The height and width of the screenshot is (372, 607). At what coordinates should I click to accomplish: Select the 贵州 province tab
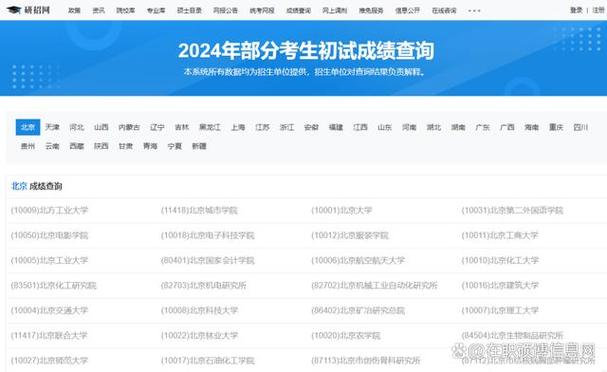point(28,146)
